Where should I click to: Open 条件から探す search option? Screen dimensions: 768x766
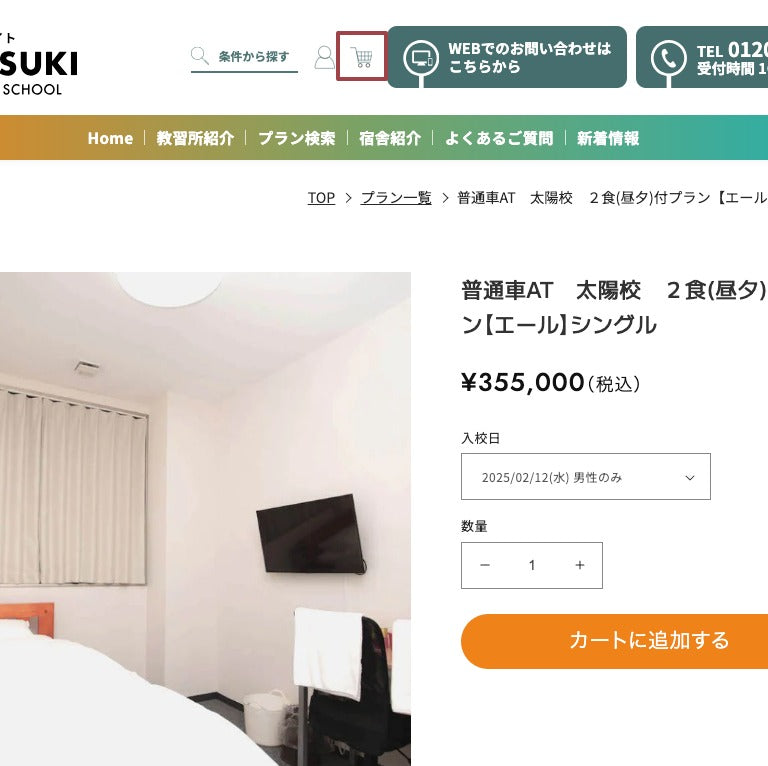click(x=254, y=56)
